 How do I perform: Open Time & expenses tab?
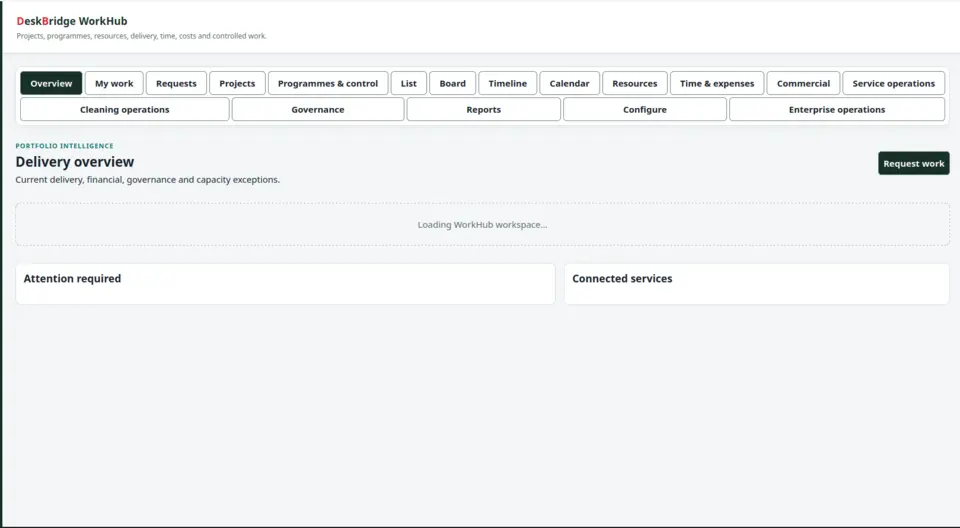pyautogui.click(x=717, y=83)
